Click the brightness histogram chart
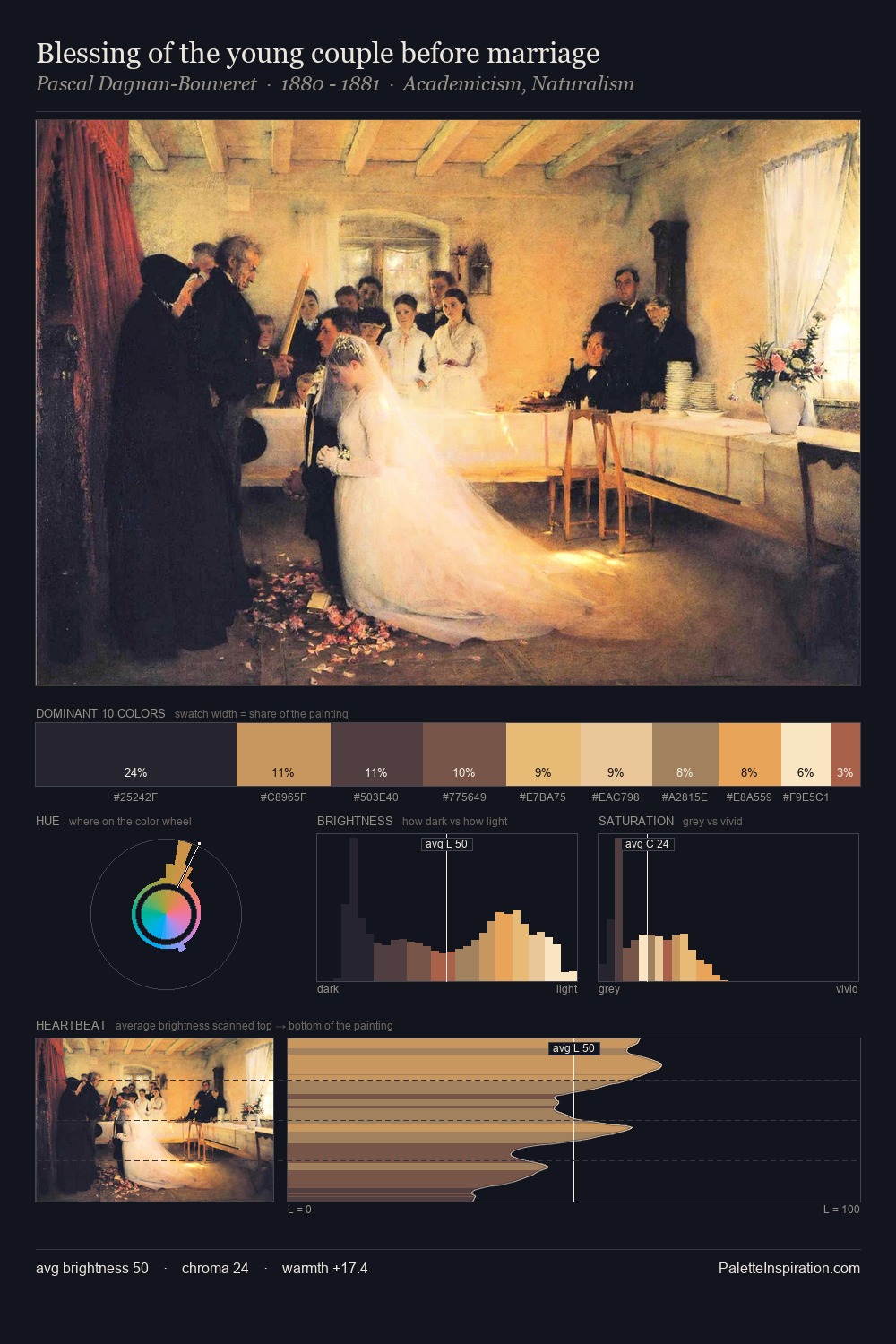 447,908
